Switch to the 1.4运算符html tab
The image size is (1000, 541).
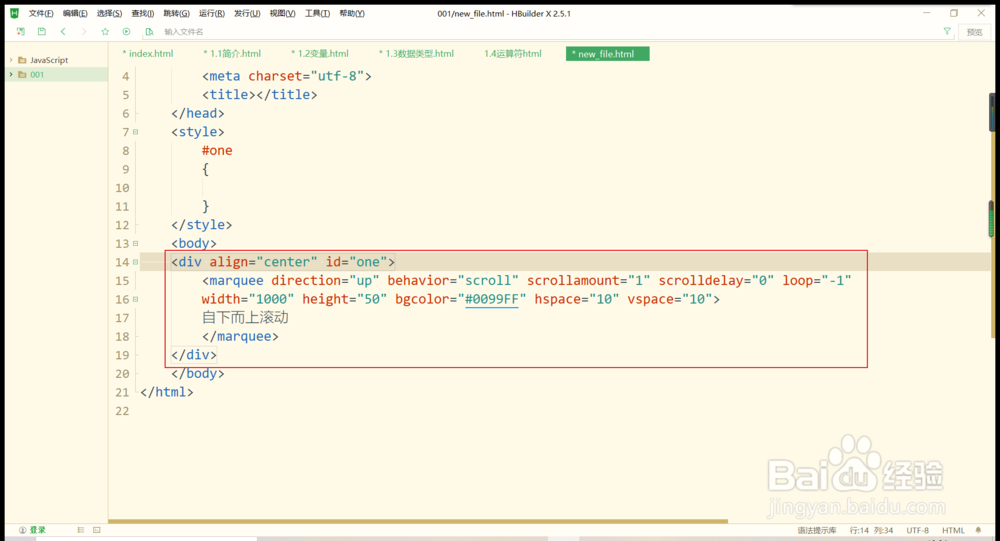512,54
